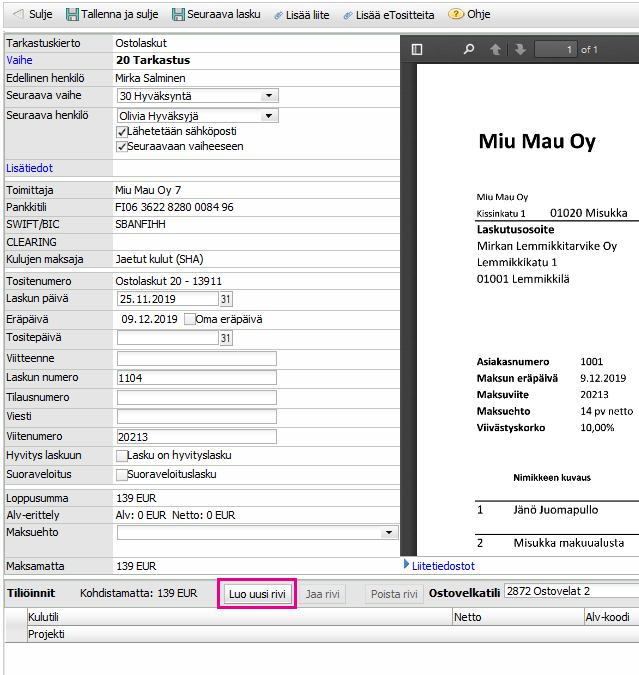Click the Viitteenne input field
This screenshot has height=675, width=639.
(x=197, y=359)
